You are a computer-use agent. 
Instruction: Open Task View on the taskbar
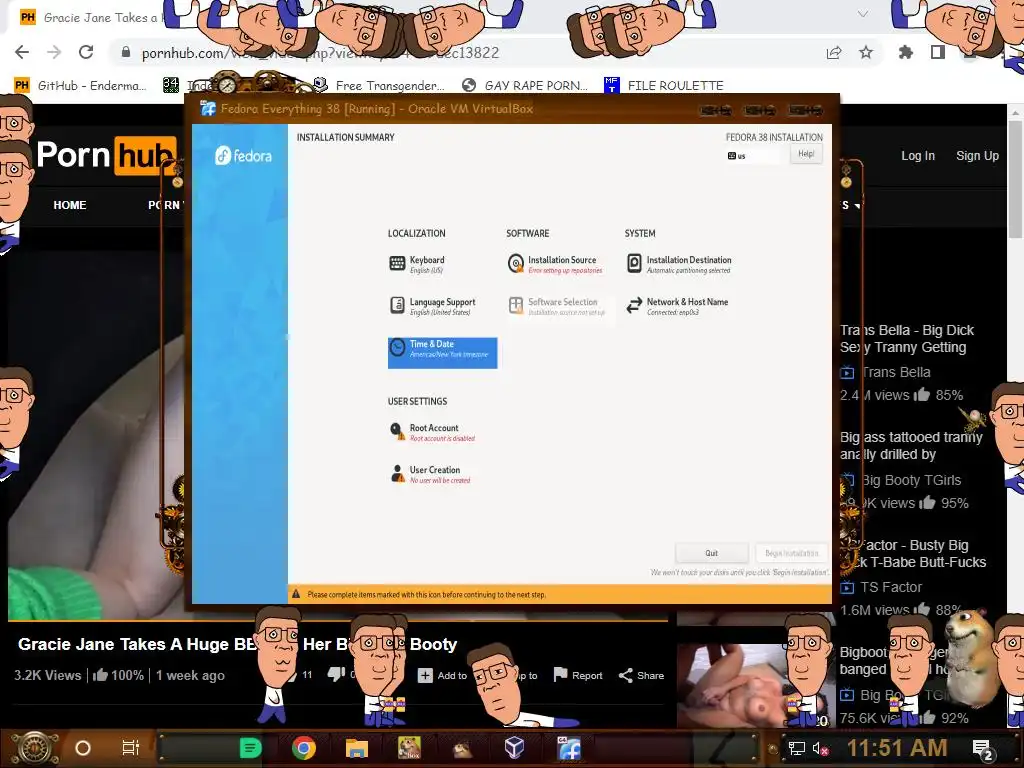click(x=131, y=748)
